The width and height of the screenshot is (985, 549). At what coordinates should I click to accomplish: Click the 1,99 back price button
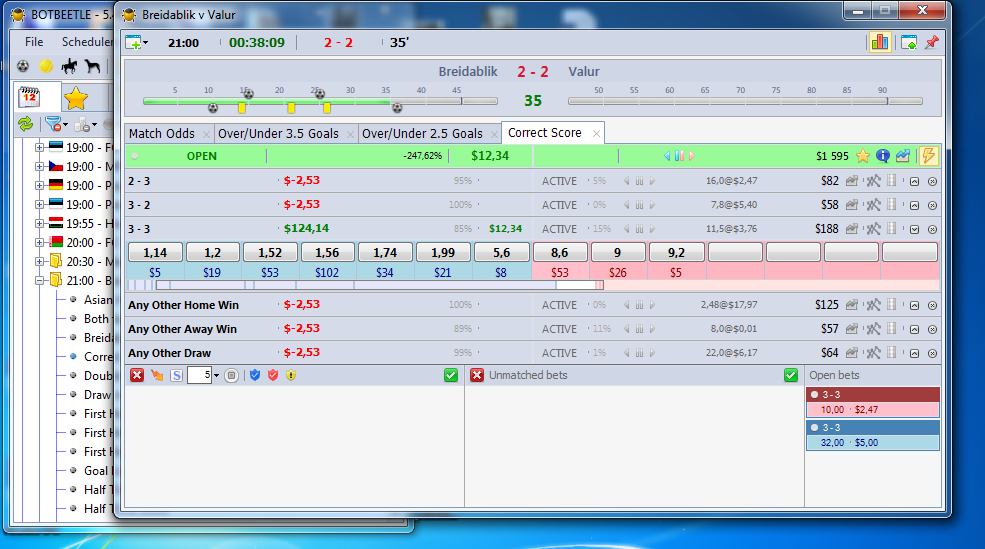[x=443, y=253]
